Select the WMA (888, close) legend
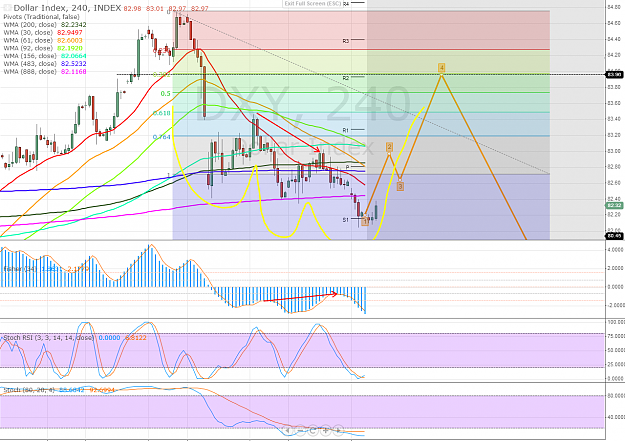This screenshot has height=441, width=625. coord(30,72)
